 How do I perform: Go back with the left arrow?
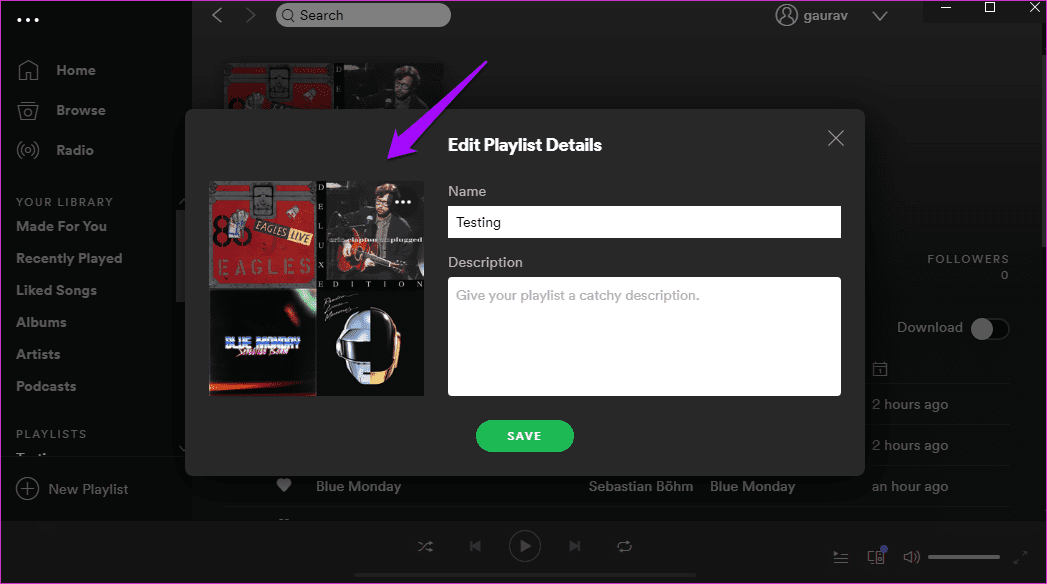coord(217,15)
